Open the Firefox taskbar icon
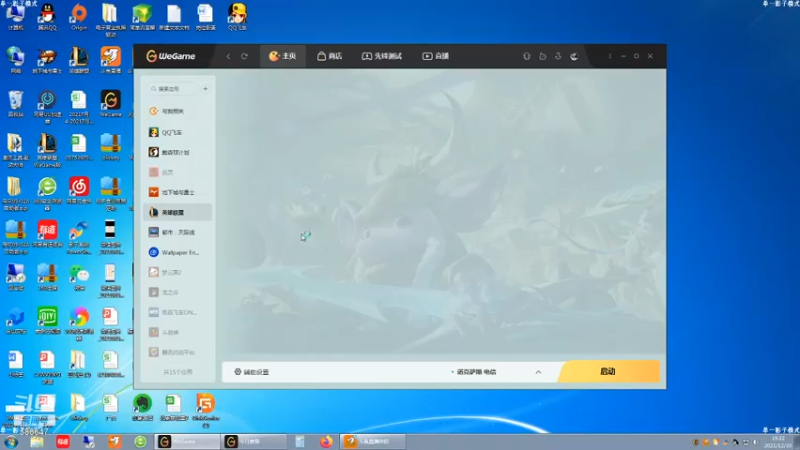This screenshot has width=800, height=450. [326, 442]
